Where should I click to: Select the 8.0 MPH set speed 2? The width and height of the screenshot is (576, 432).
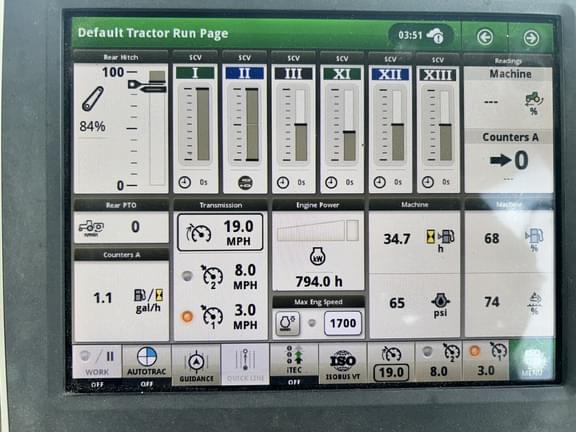[x=221, y=276]
